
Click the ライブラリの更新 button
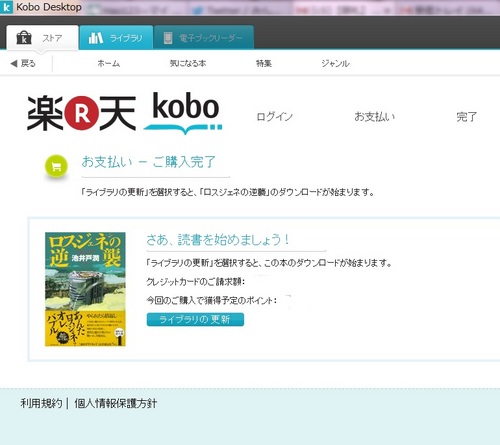point(195,319)
